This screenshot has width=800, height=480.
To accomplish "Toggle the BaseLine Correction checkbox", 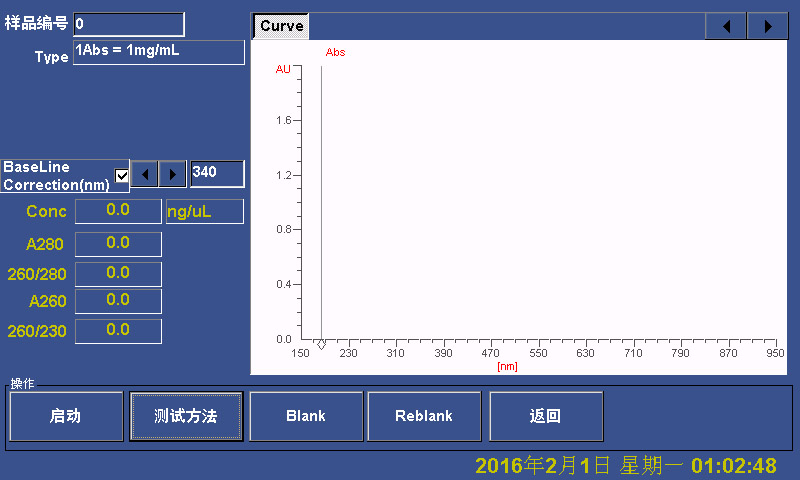I will click(122, 176).
